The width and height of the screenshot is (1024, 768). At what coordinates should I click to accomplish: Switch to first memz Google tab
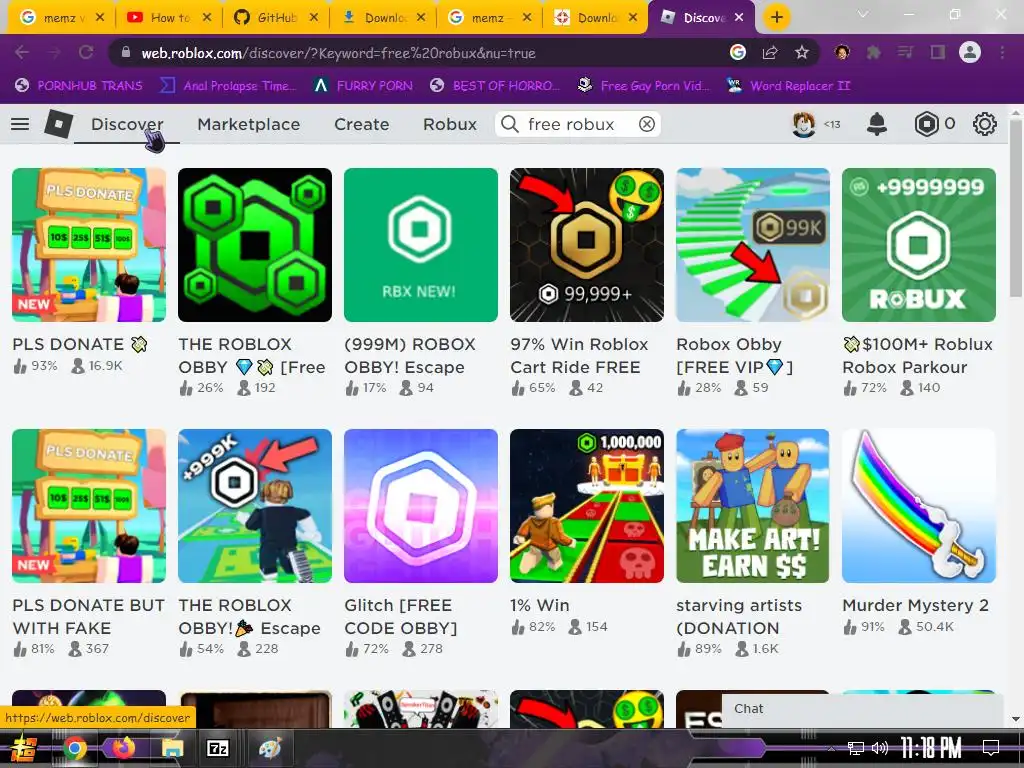coord(61,18)
